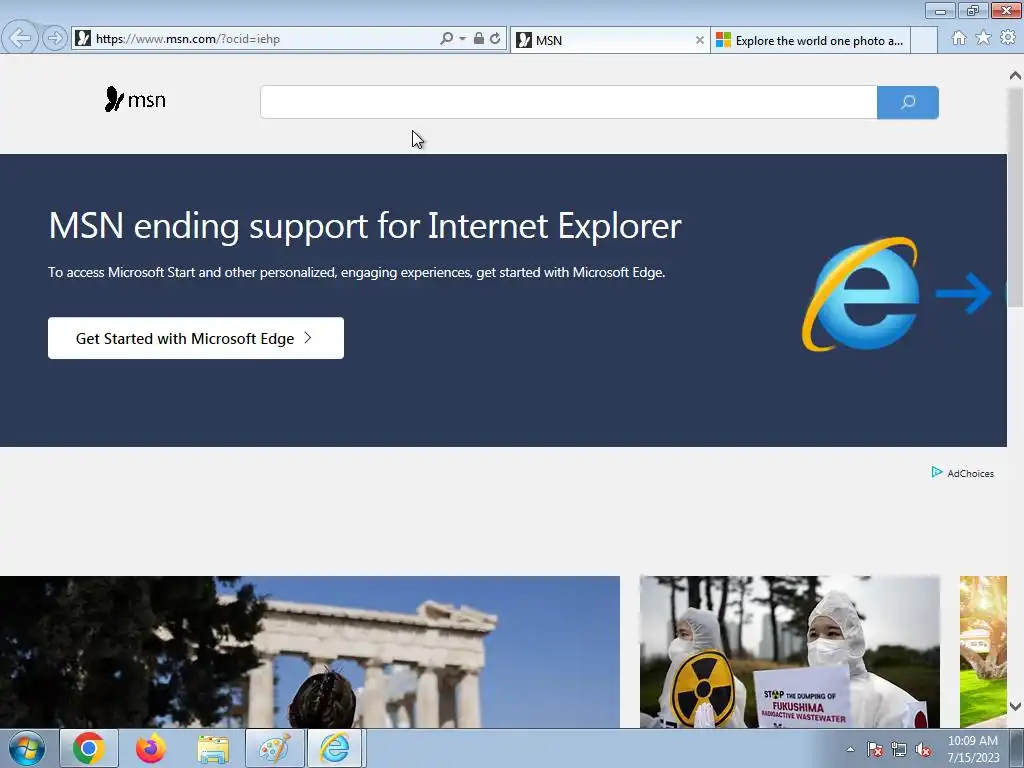Image resolution: width=1024 pixels, height=768 pixels.
Task: Open a new blank tab
Action: [924, 40]
